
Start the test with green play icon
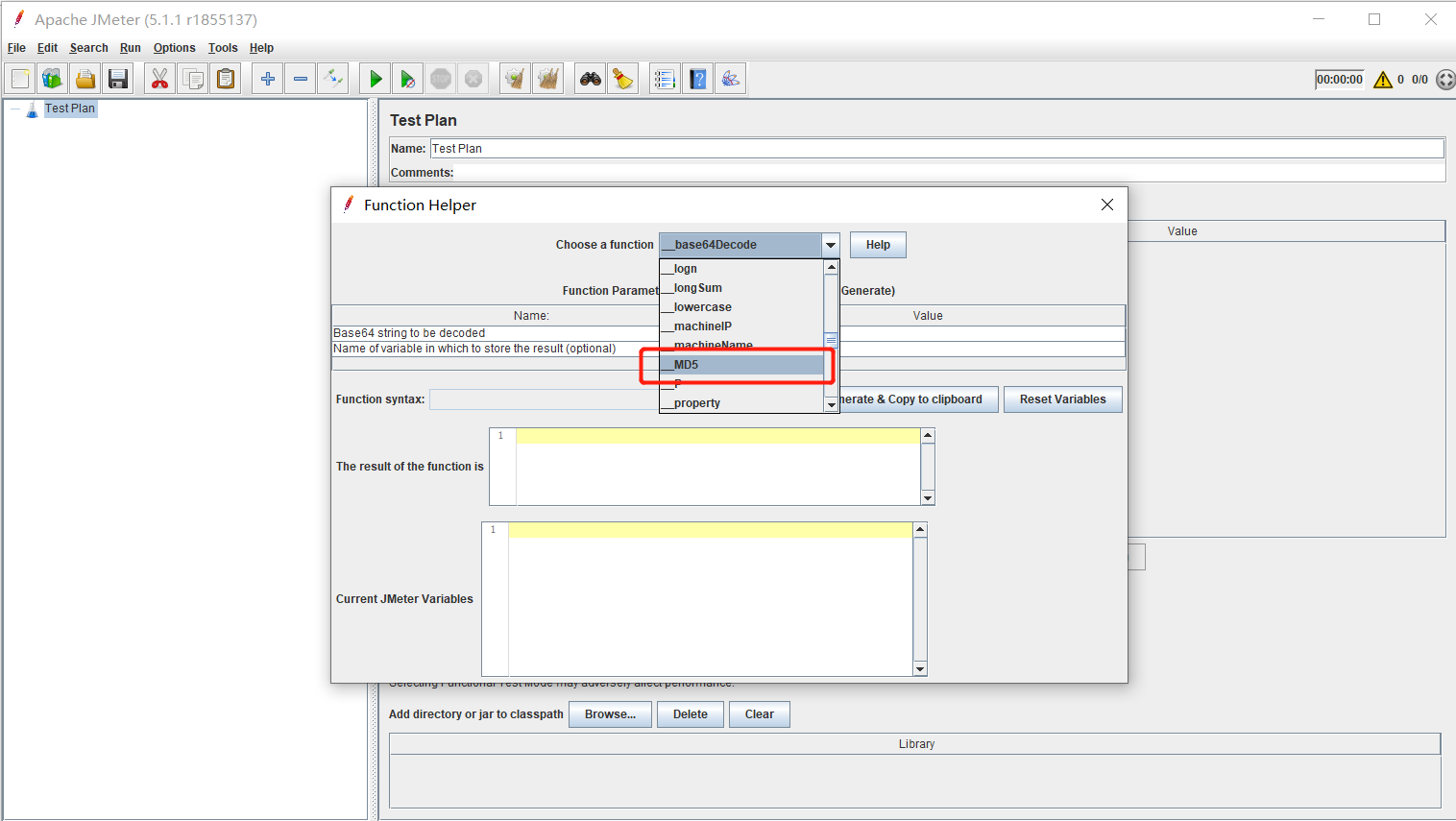pyautogui.click(x=376, y=79)
